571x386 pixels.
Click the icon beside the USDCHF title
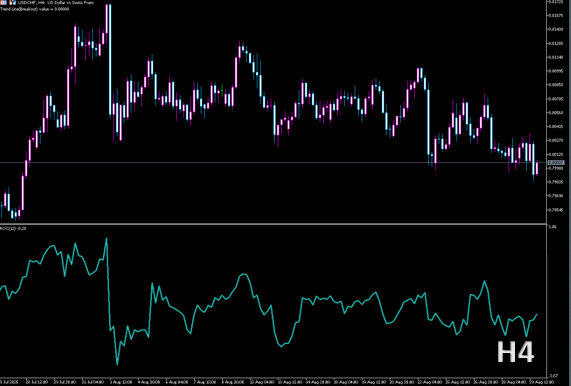(x=12, y=3)
